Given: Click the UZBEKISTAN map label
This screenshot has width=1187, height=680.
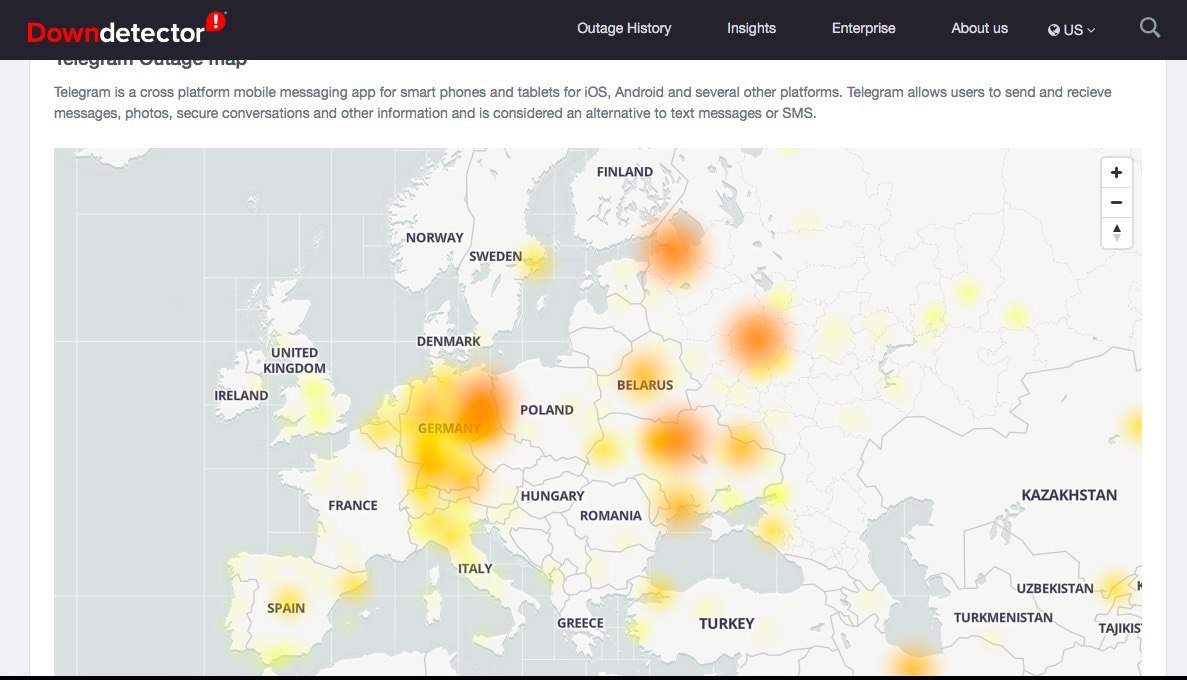Looking at the screenshot, I should click(1055, 588).
